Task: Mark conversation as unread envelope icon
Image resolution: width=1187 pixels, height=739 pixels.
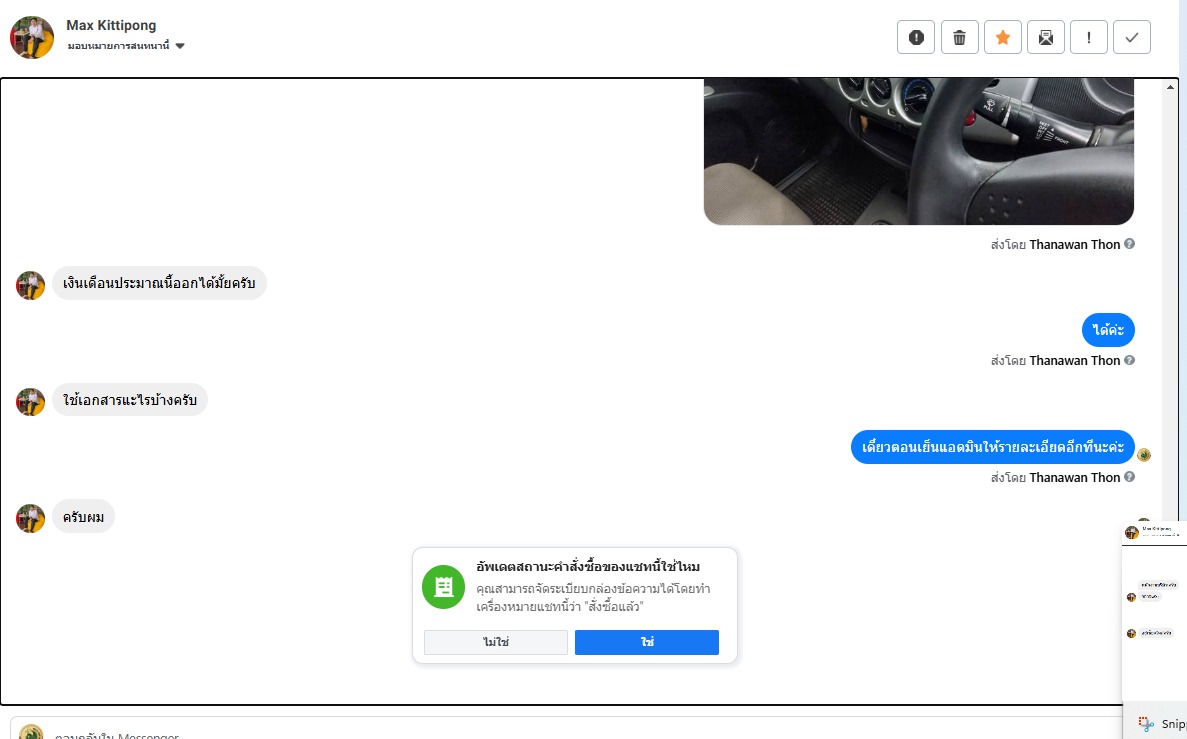Action: click(1045, 37)
